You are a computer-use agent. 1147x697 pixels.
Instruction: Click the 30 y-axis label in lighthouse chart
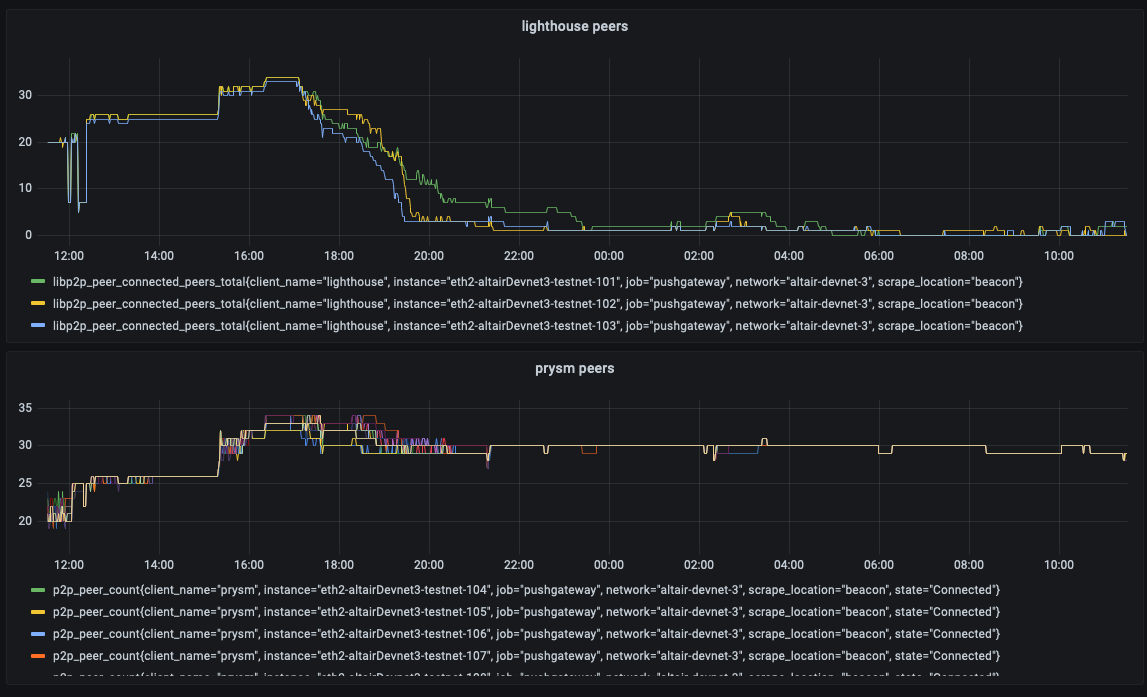[26, 95]
